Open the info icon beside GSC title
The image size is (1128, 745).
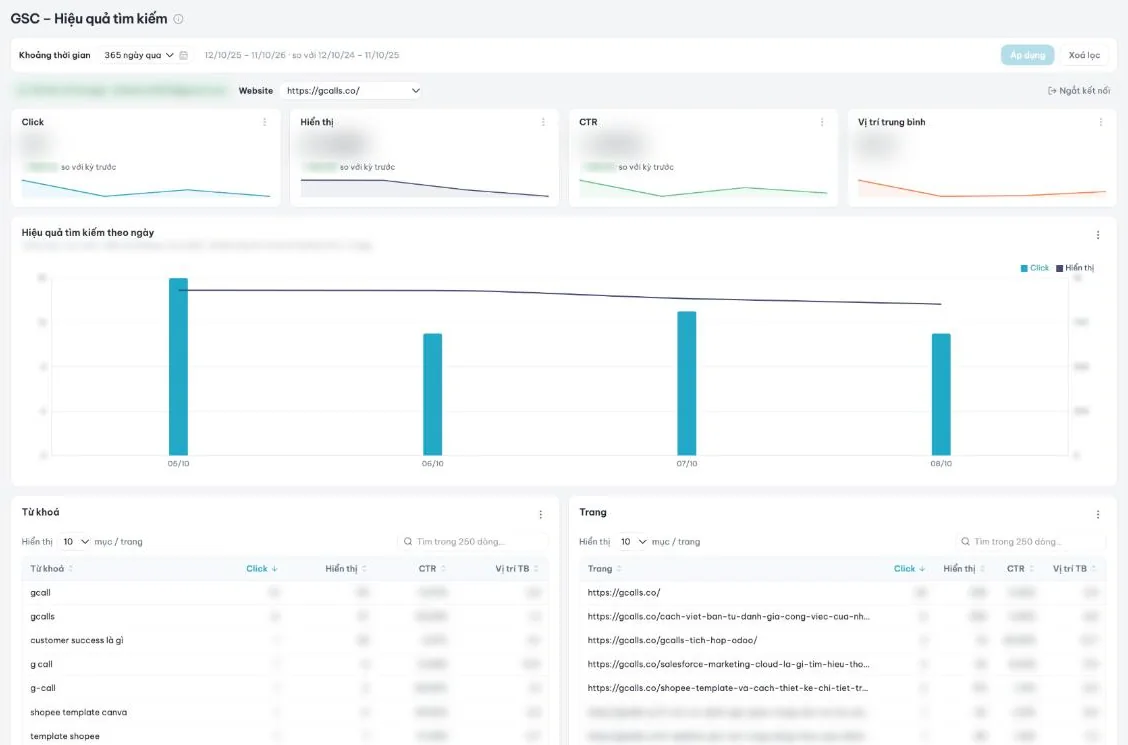coord(178,19)
